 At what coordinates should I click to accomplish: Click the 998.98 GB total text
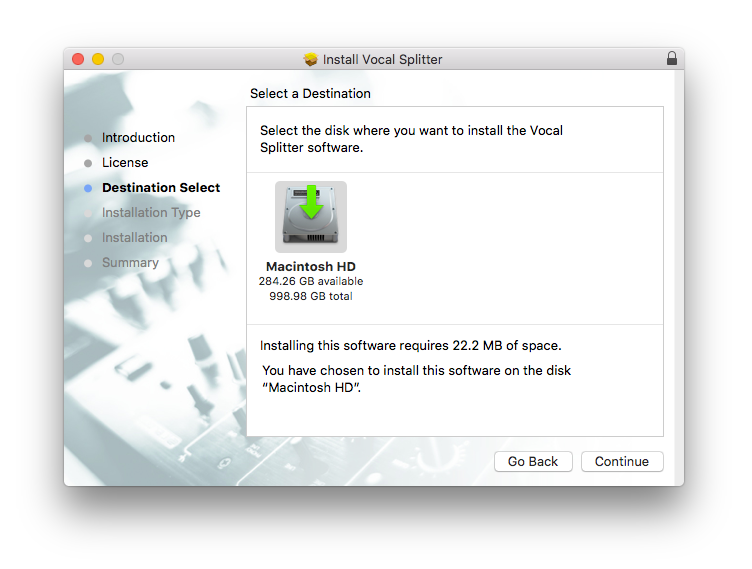coord(311,296)
